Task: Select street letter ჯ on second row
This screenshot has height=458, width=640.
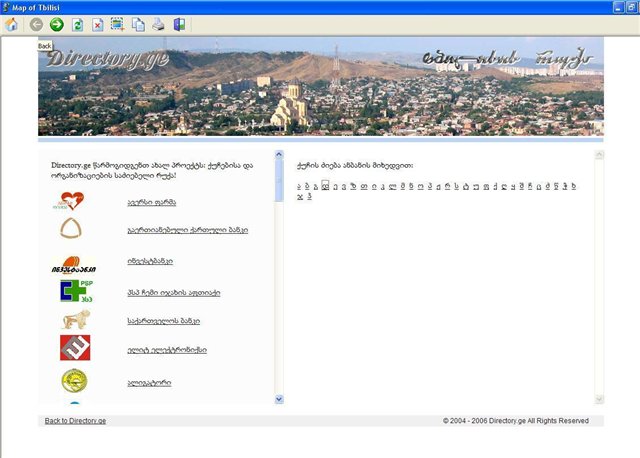Action: [300, 197]
